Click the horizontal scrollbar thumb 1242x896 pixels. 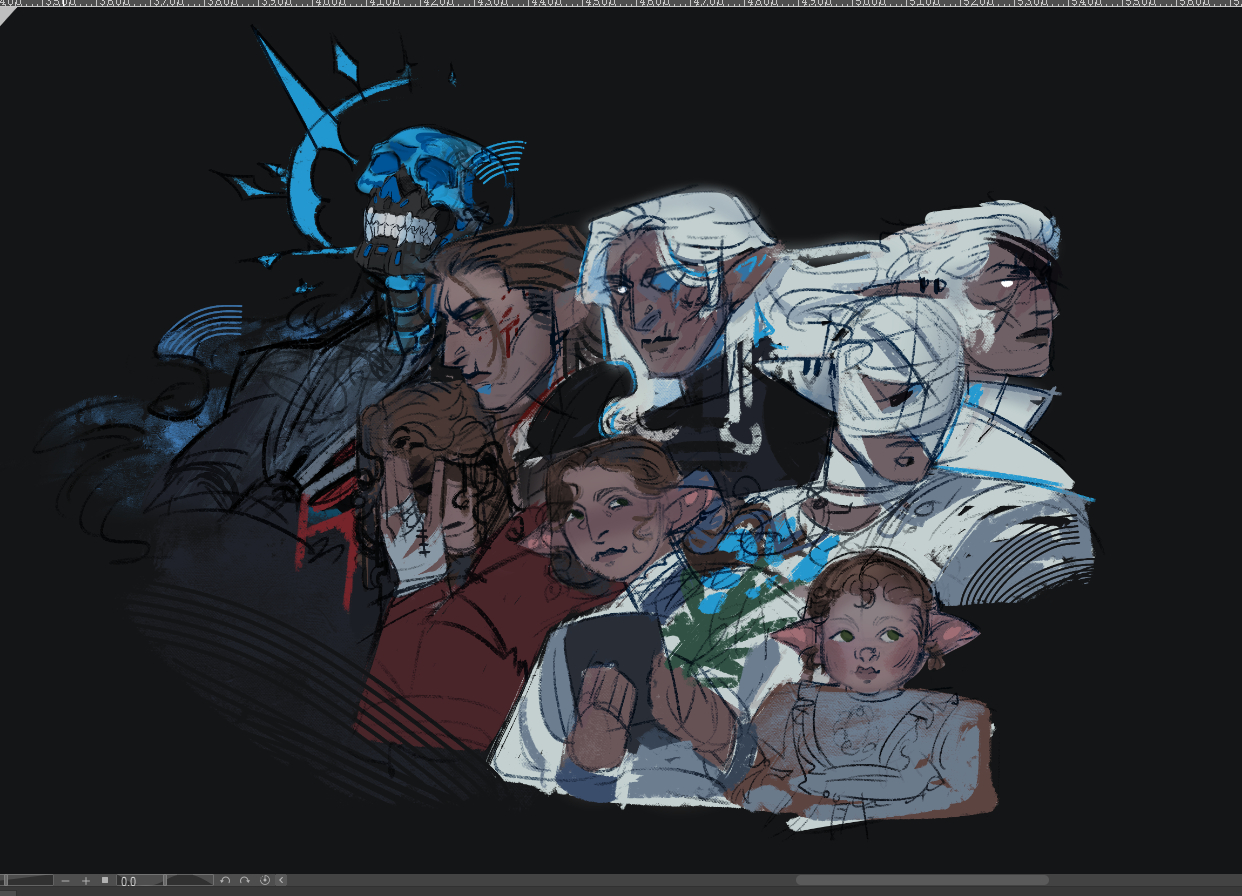point(921,881)
